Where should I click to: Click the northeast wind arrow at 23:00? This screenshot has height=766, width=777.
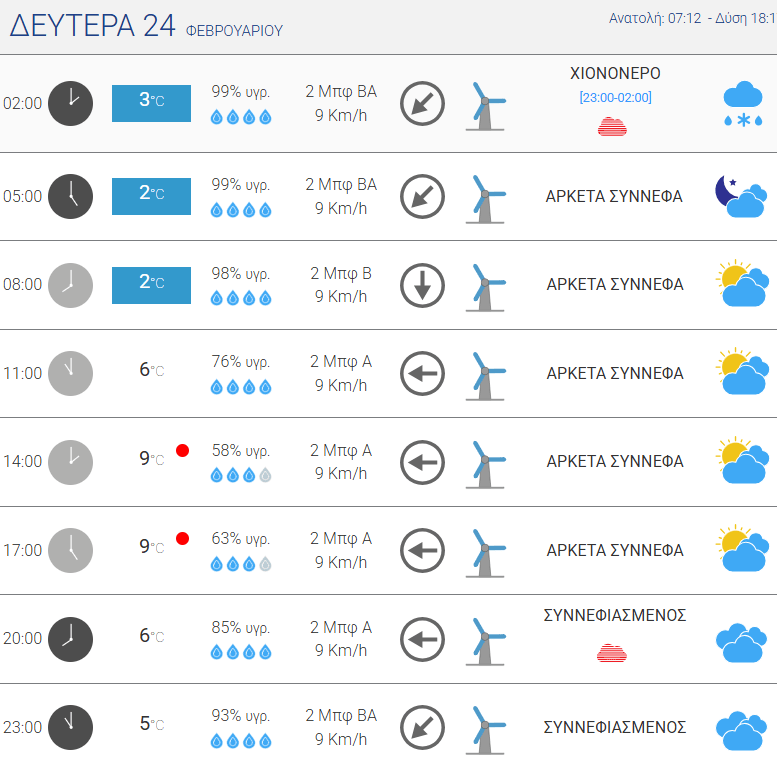coord(422,728)
